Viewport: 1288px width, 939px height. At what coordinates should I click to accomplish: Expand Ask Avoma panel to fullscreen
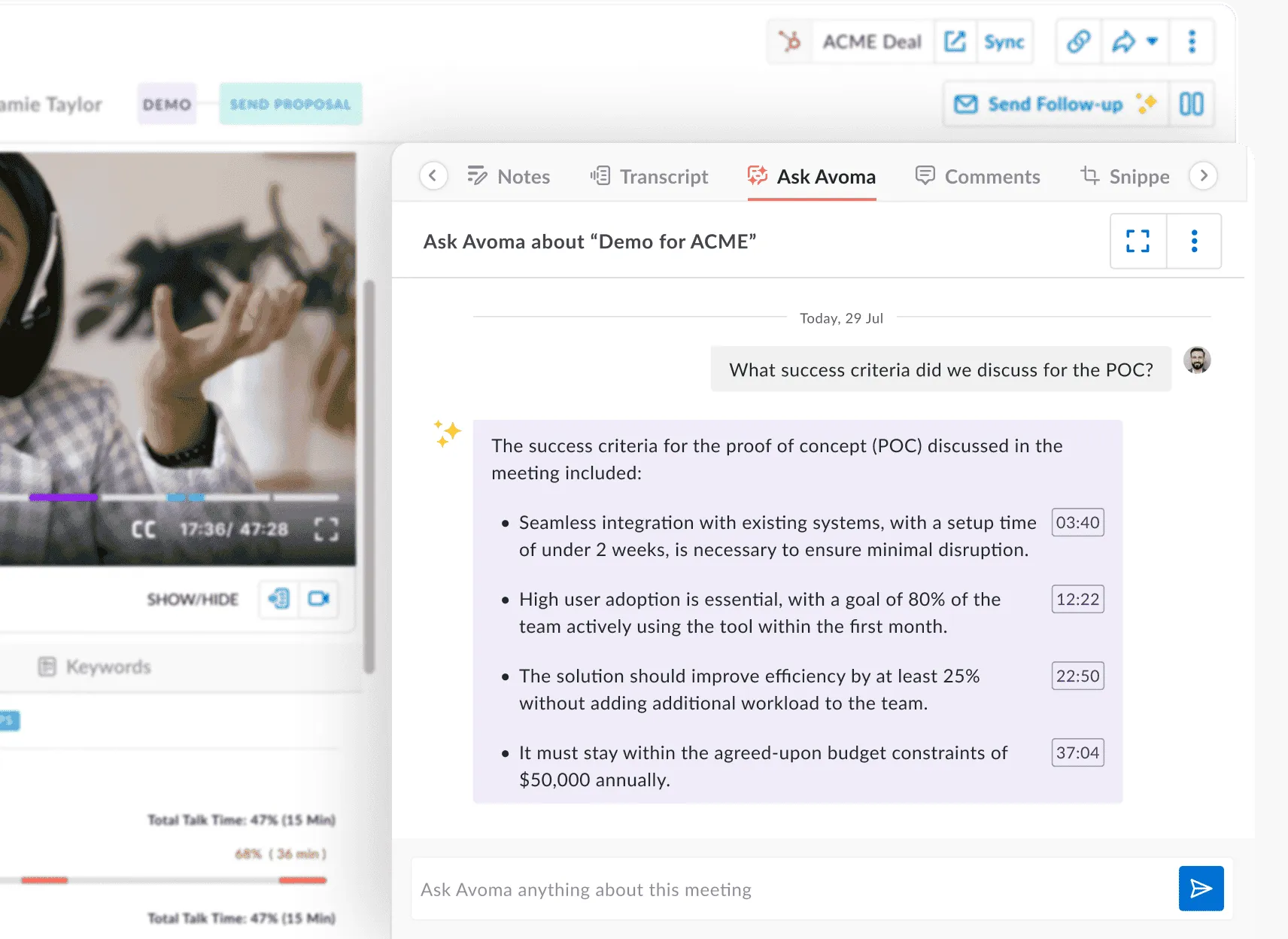(x=1138, y=241)
